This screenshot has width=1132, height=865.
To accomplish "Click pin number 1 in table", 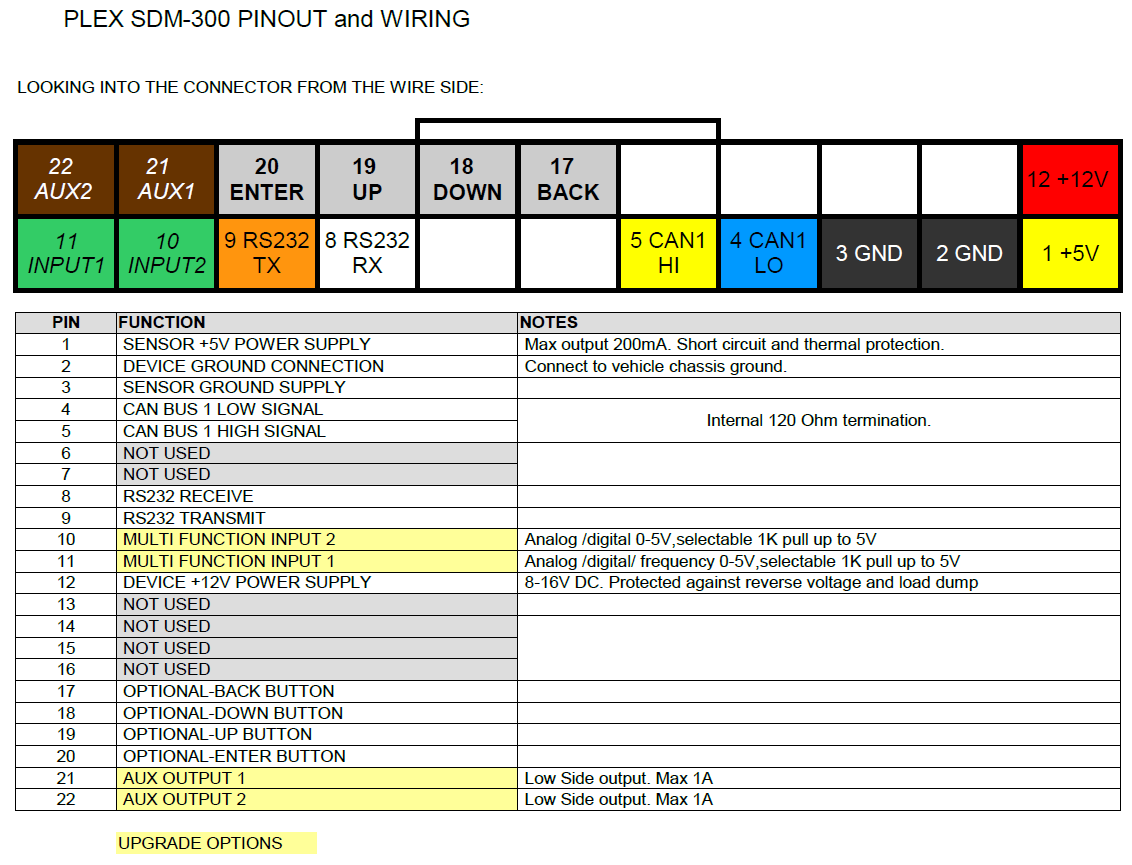I will [66, 344].
